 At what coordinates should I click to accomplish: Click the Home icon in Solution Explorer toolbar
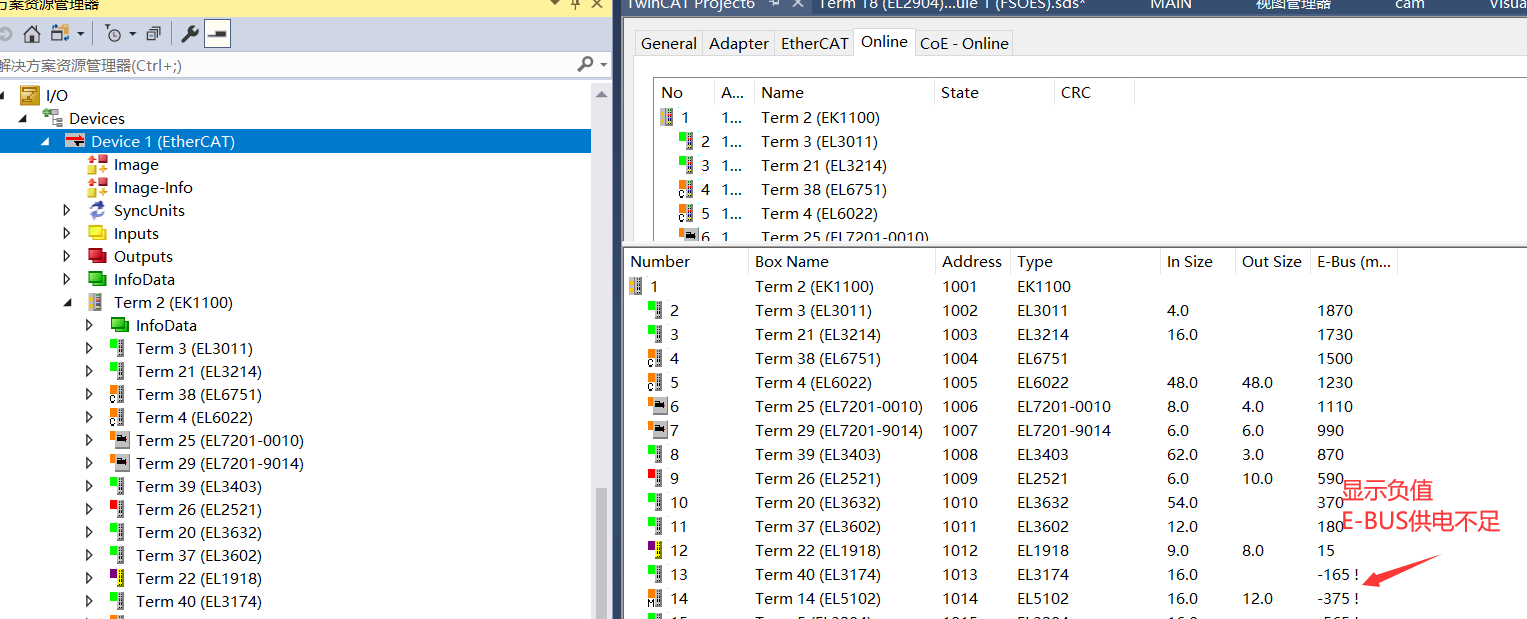[32, 35]
